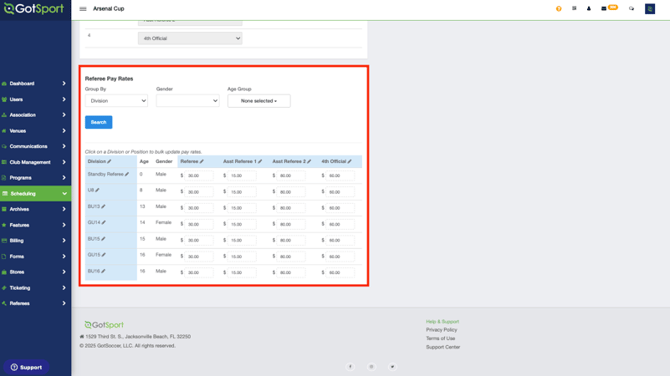The height and width of the screenshot is (376, 670).
Task: Open Age Group None selected dropdown
Action: click(259, 101)
